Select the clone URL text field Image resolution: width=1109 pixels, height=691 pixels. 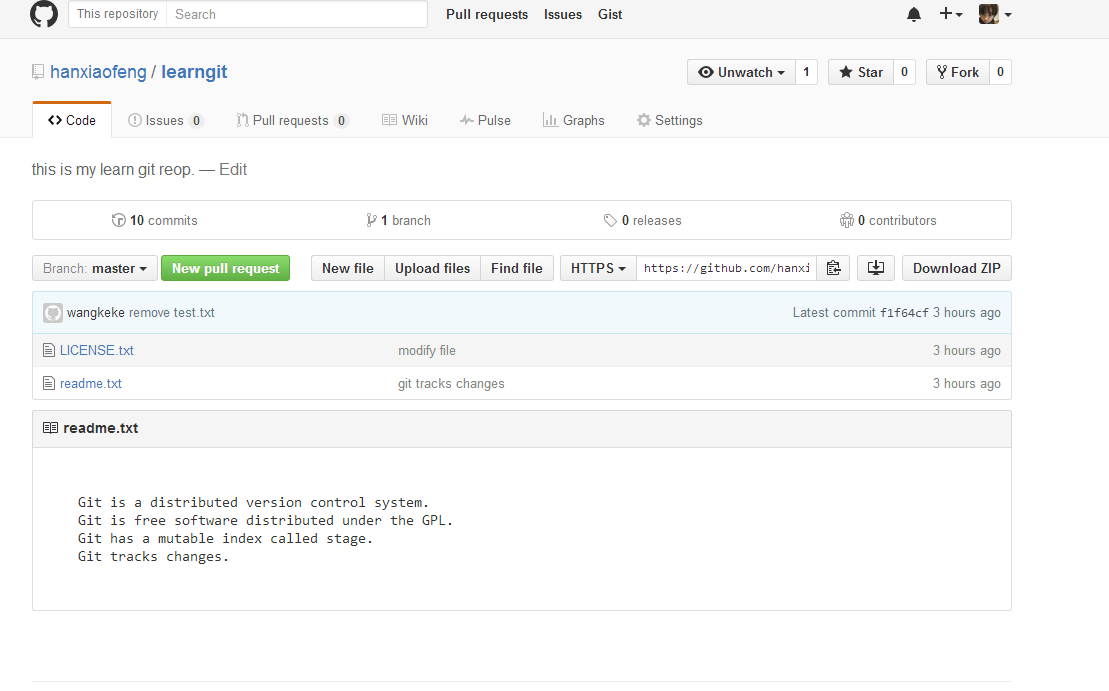pyautogui.click(x=726, y=268)
